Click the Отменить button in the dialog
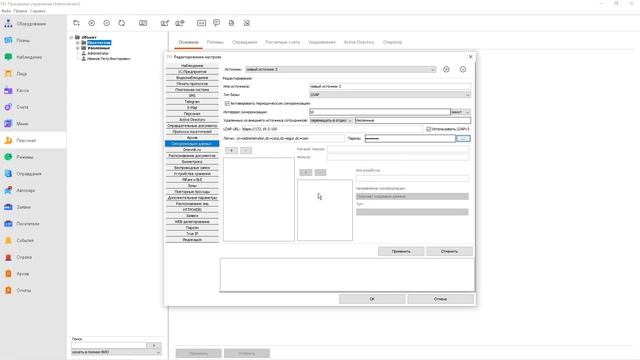The image size is (640, 360). click(449, 251)
